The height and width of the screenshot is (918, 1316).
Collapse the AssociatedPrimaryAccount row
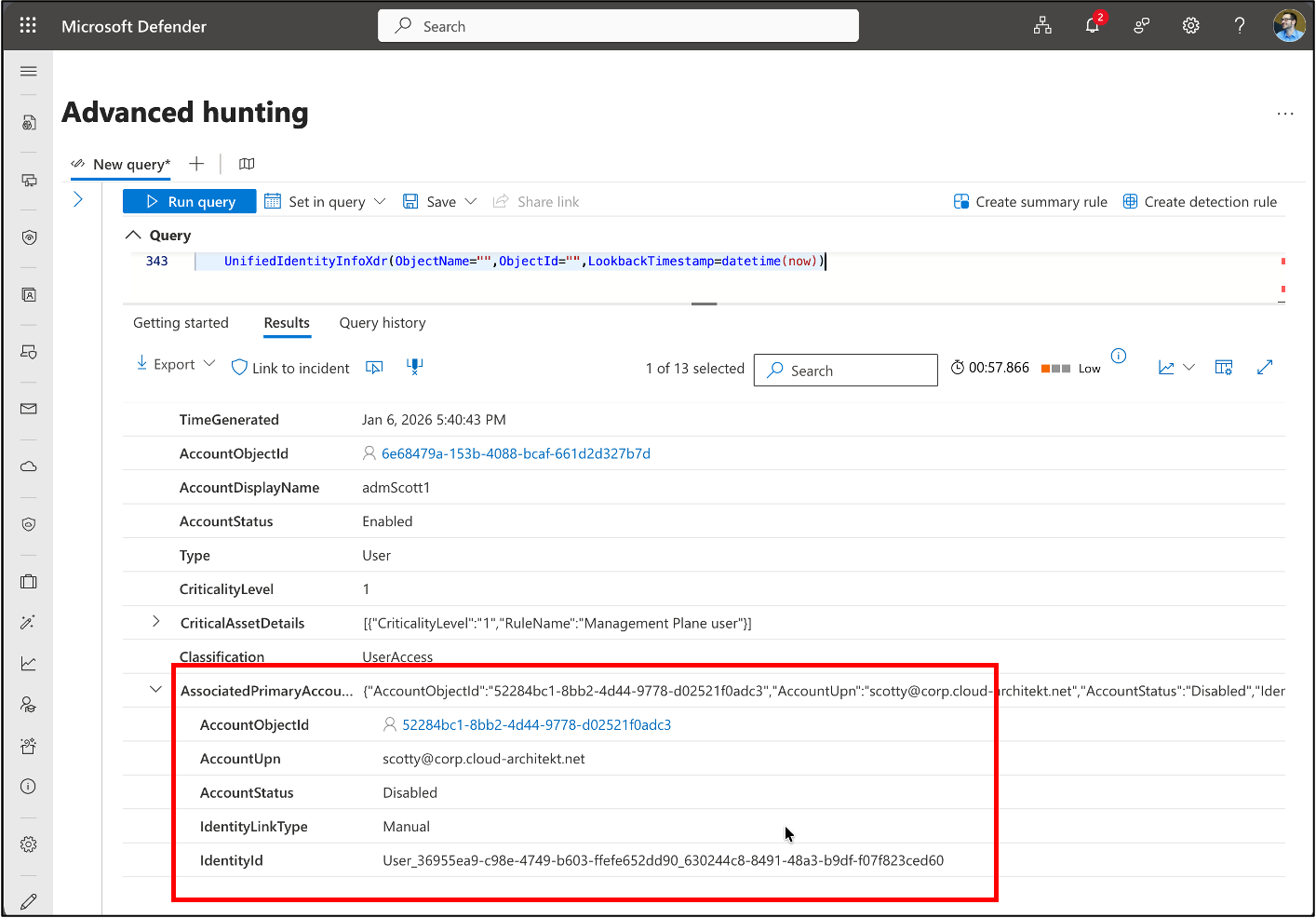pos(155,690)
